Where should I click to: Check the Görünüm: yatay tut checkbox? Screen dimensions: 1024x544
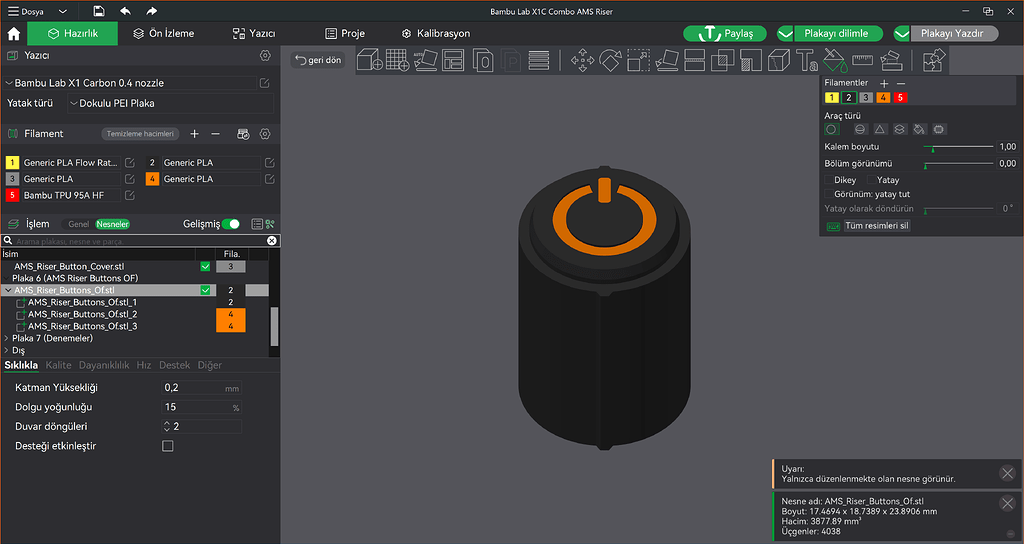[829, 194]
